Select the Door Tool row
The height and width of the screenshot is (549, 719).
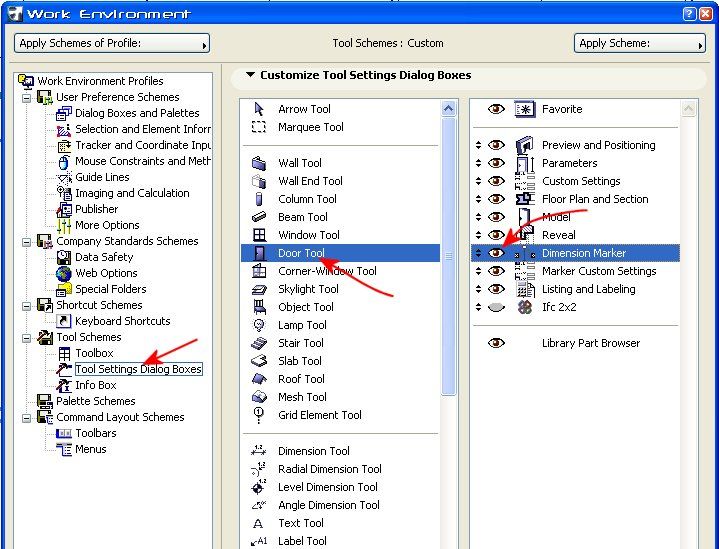coord(340,253)
